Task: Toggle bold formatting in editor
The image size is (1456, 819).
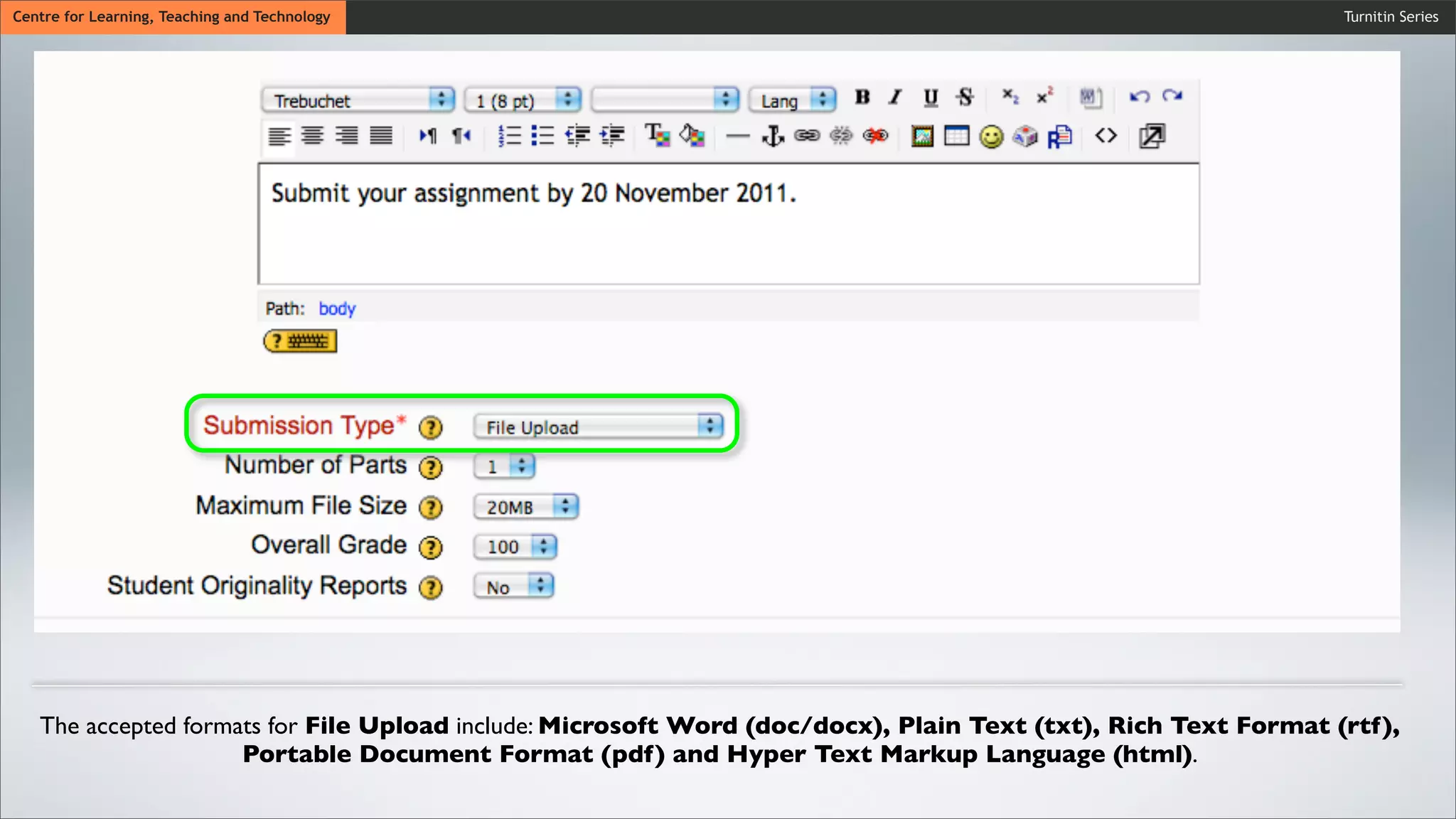Action: tap(862, 97)
